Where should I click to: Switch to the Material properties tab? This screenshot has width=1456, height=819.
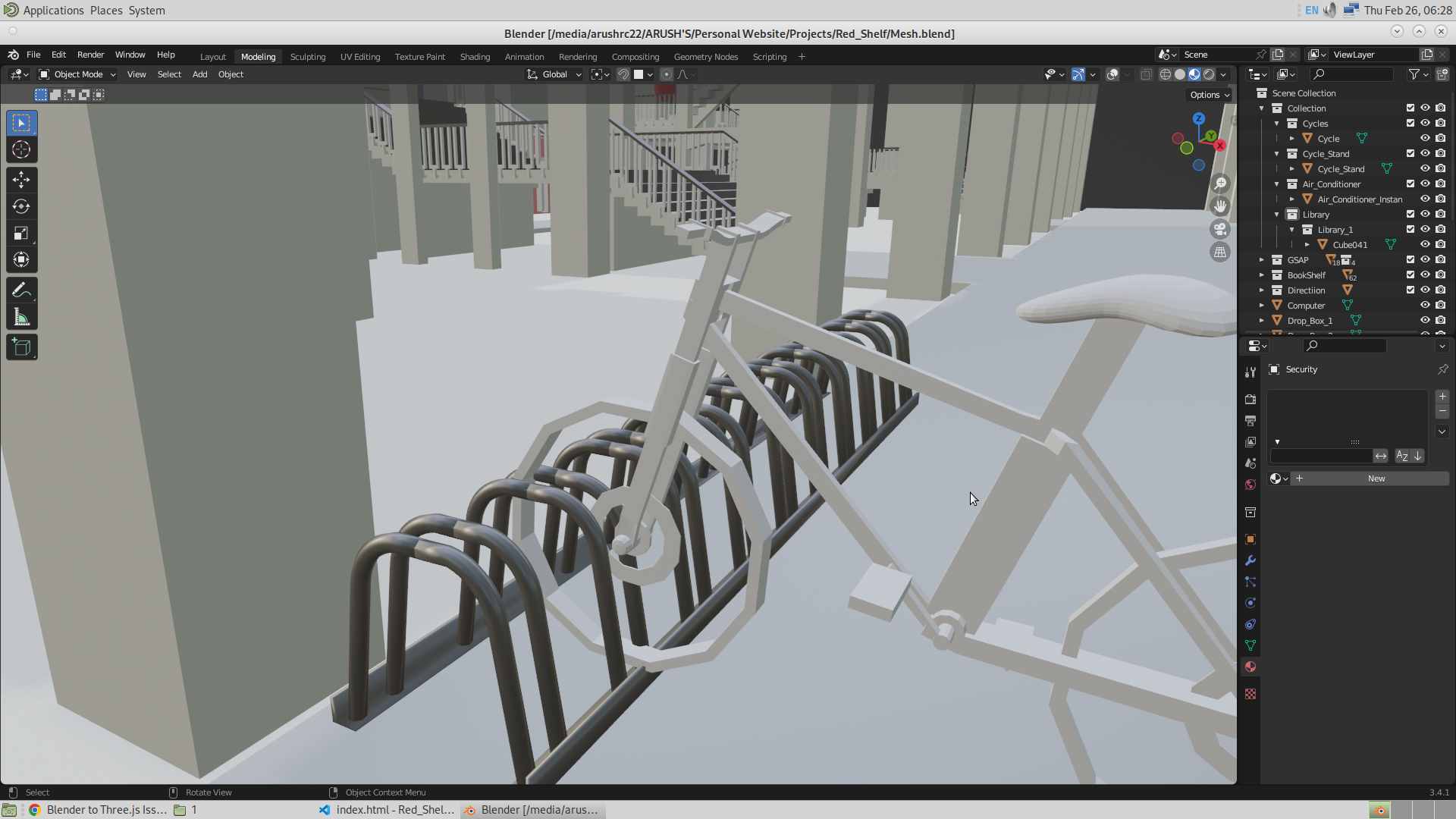(1250, 667)
